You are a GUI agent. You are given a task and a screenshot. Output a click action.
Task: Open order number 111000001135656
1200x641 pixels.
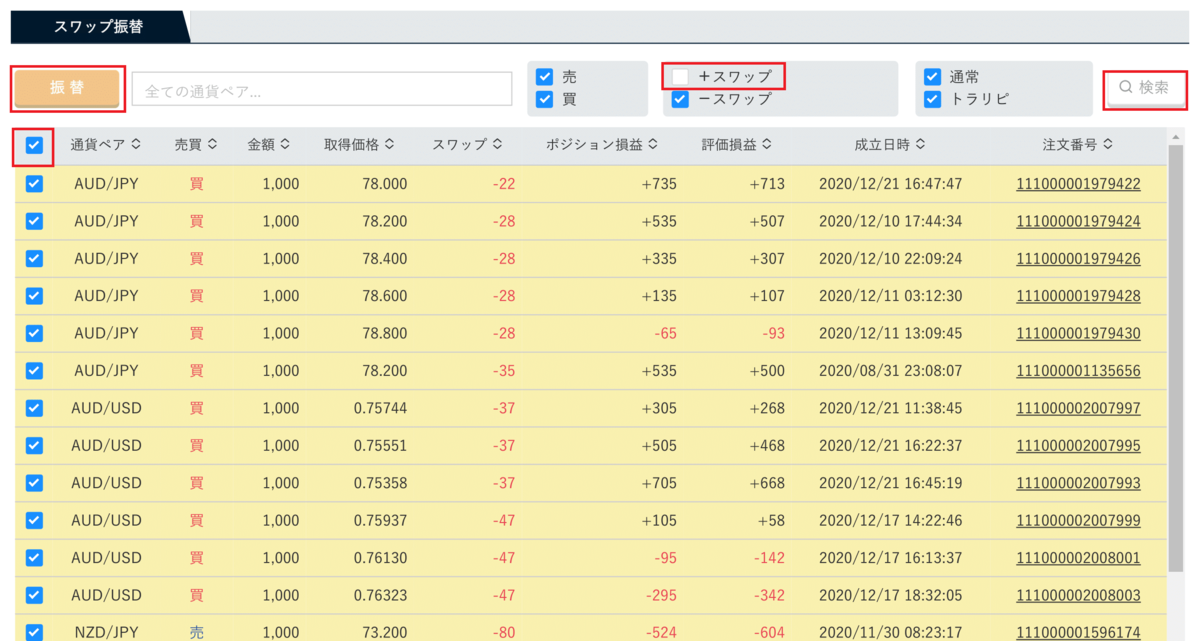pos(1078,371)
